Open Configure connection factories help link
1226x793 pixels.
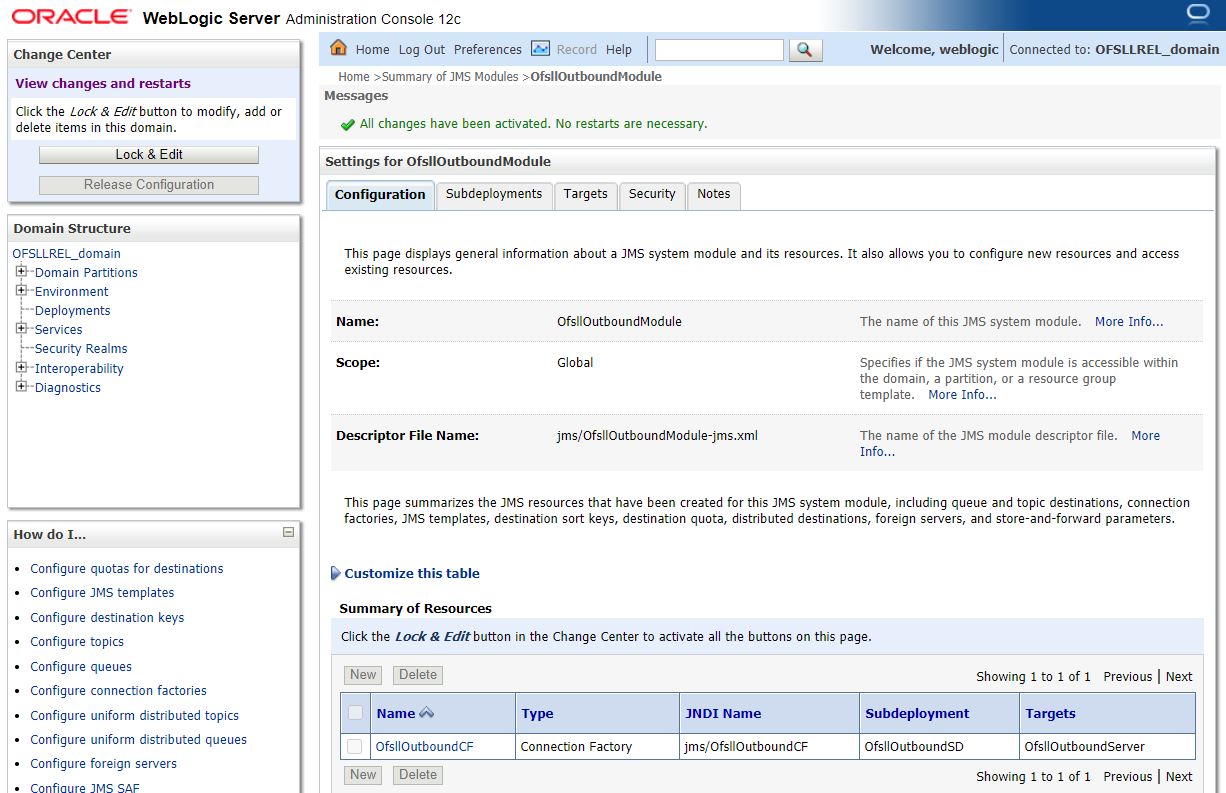(118, 690)
